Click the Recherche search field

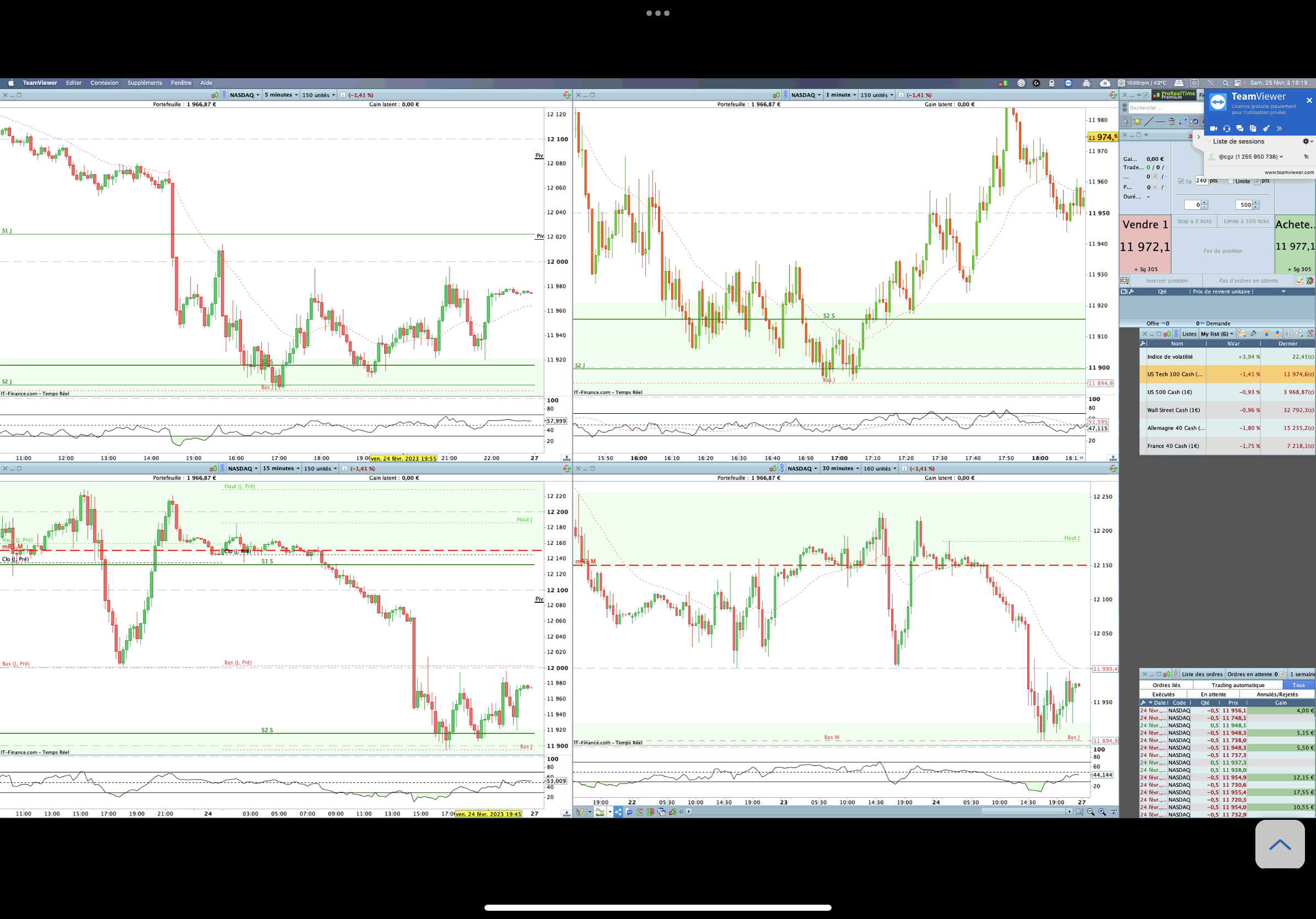(x=1163, y=108)
